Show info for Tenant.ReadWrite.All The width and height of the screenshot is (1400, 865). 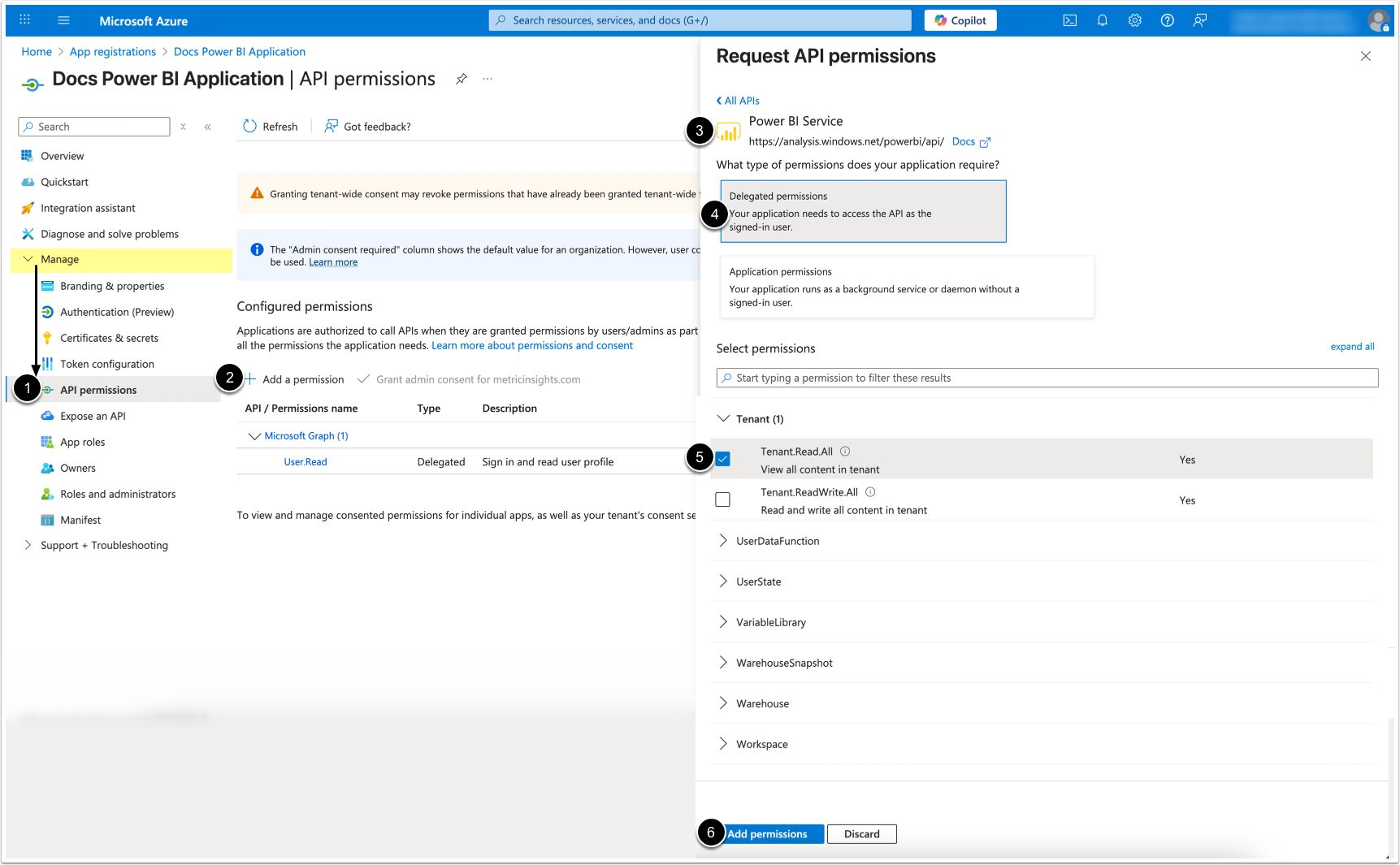[x=870, y=492]
